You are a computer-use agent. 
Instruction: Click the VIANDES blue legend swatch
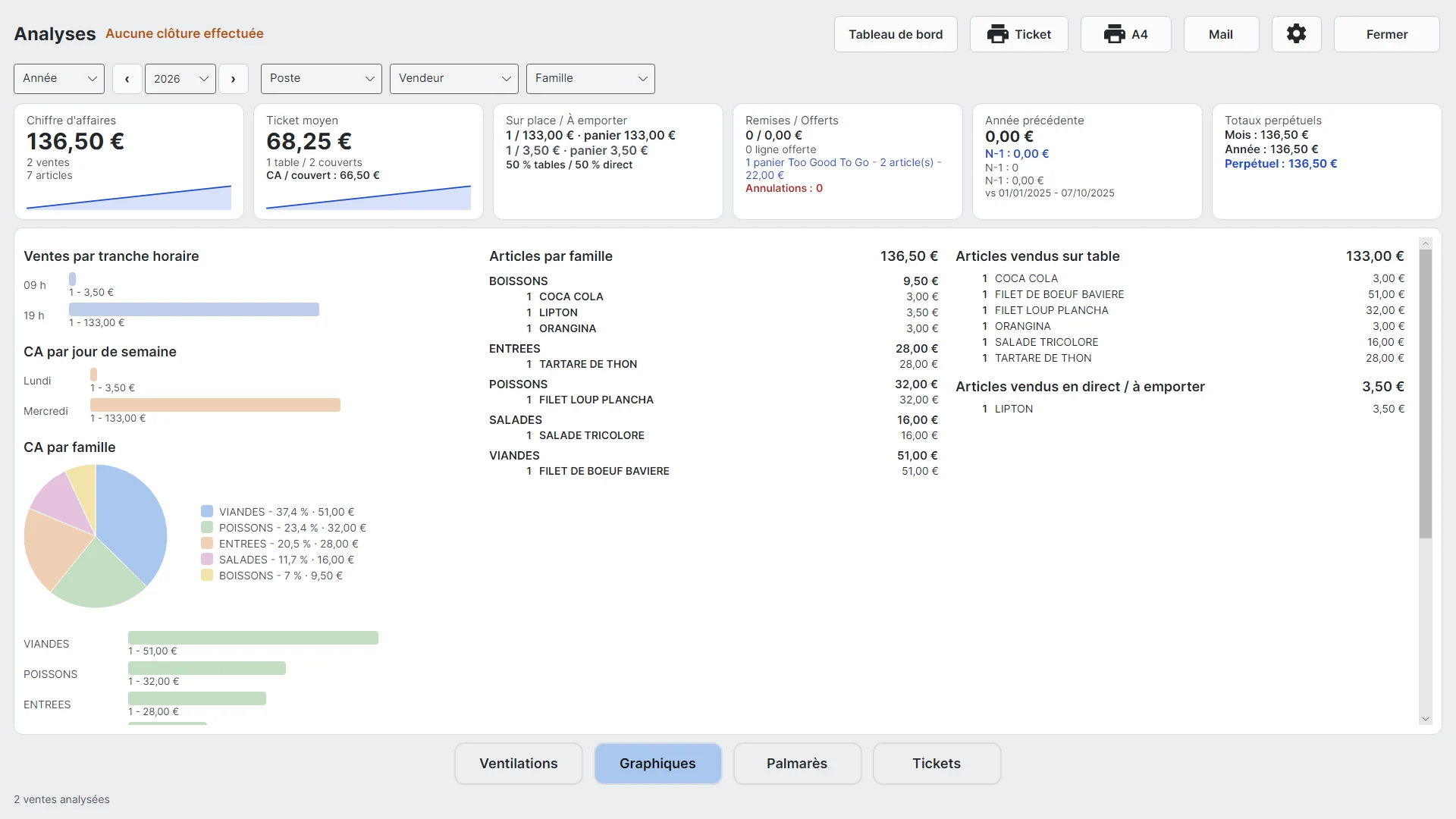207,512
